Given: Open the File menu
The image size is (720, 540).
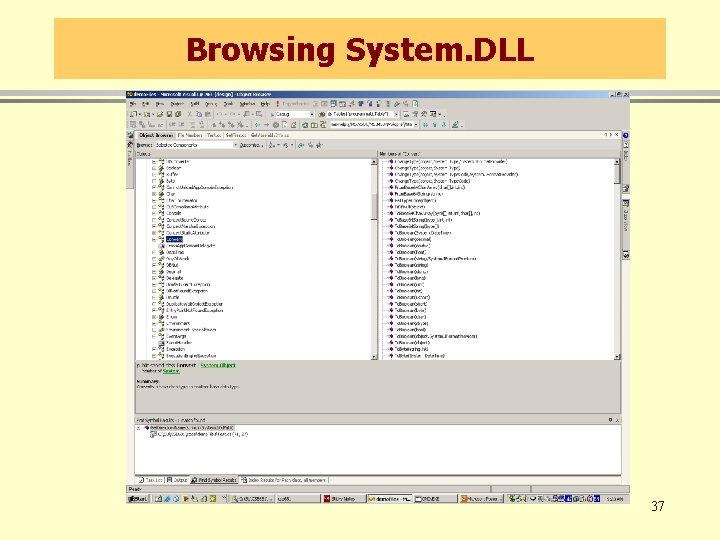Looking at the screenshot, I should pos(133,104).
